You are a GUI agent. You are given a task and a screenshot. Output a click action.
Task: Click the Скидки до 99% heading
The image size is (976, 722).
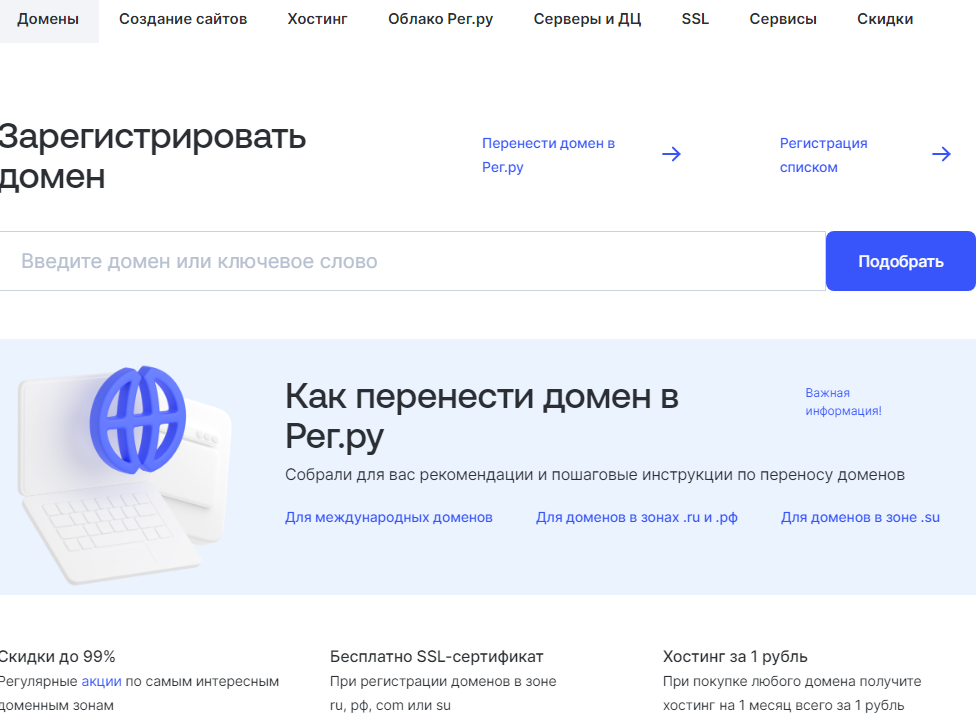pyautogui.click(x=57, y=656)
